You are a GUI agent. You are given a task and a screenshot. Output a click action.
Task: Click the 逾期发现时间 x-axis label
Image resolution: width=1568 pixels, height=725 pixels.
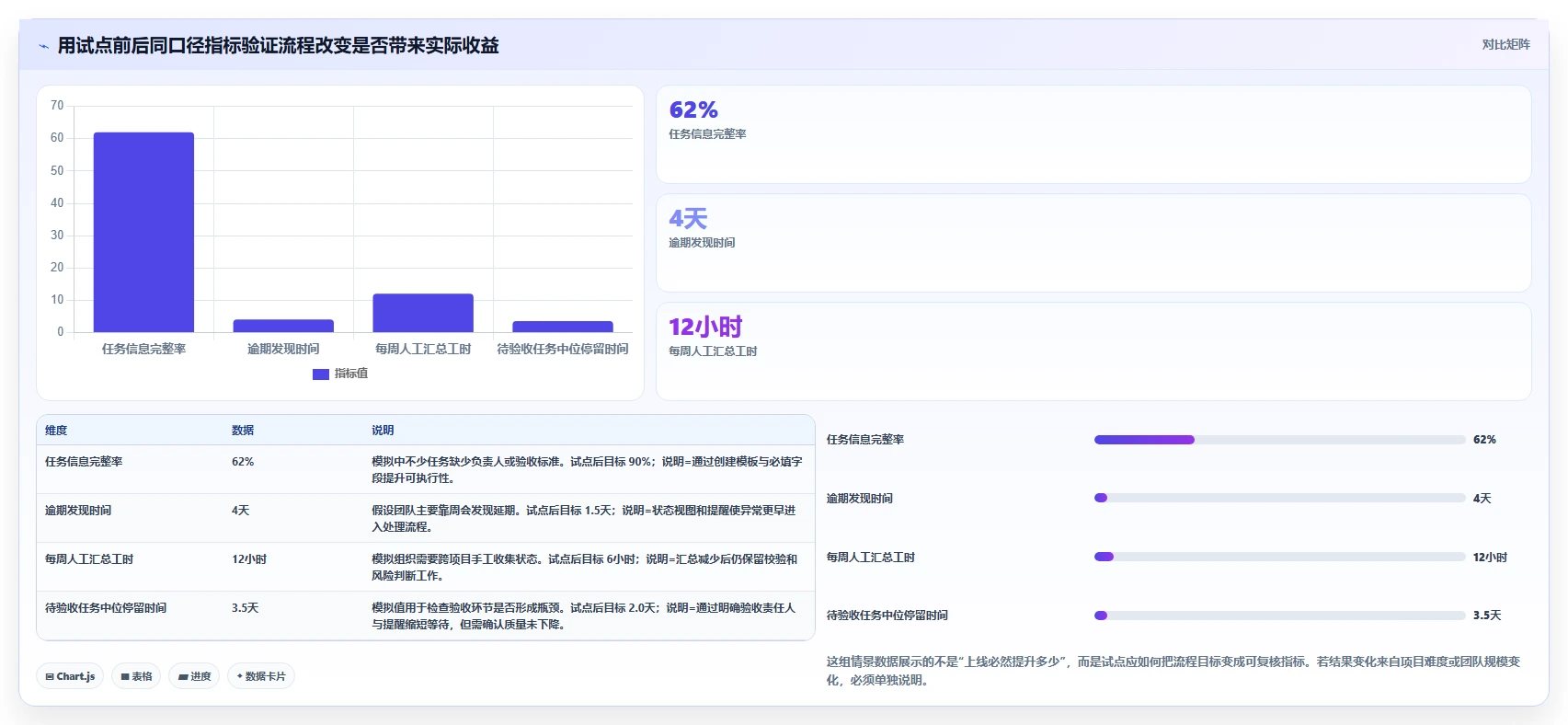[283, 349]
